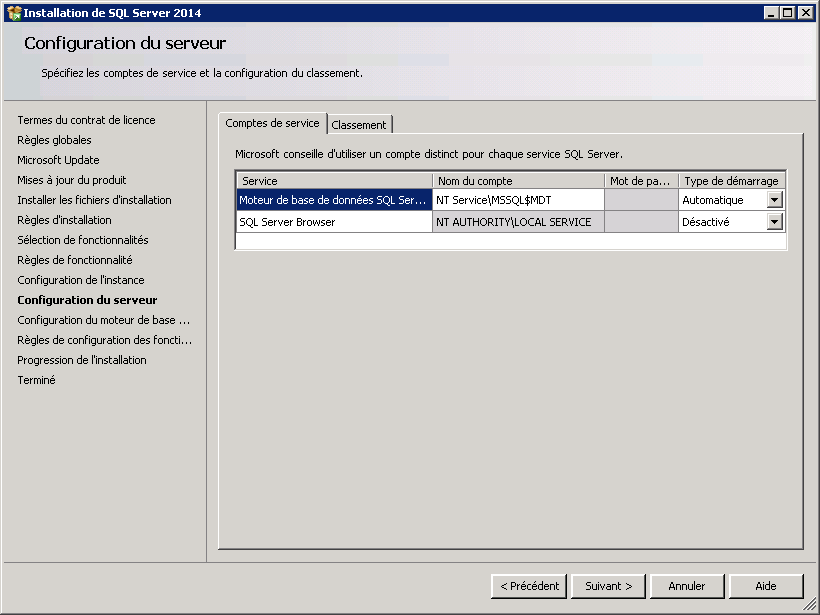820x615 pixels.
Task: Select the SQL Server Browser service row
Action: pyautogui.click(x=333, y=222)
